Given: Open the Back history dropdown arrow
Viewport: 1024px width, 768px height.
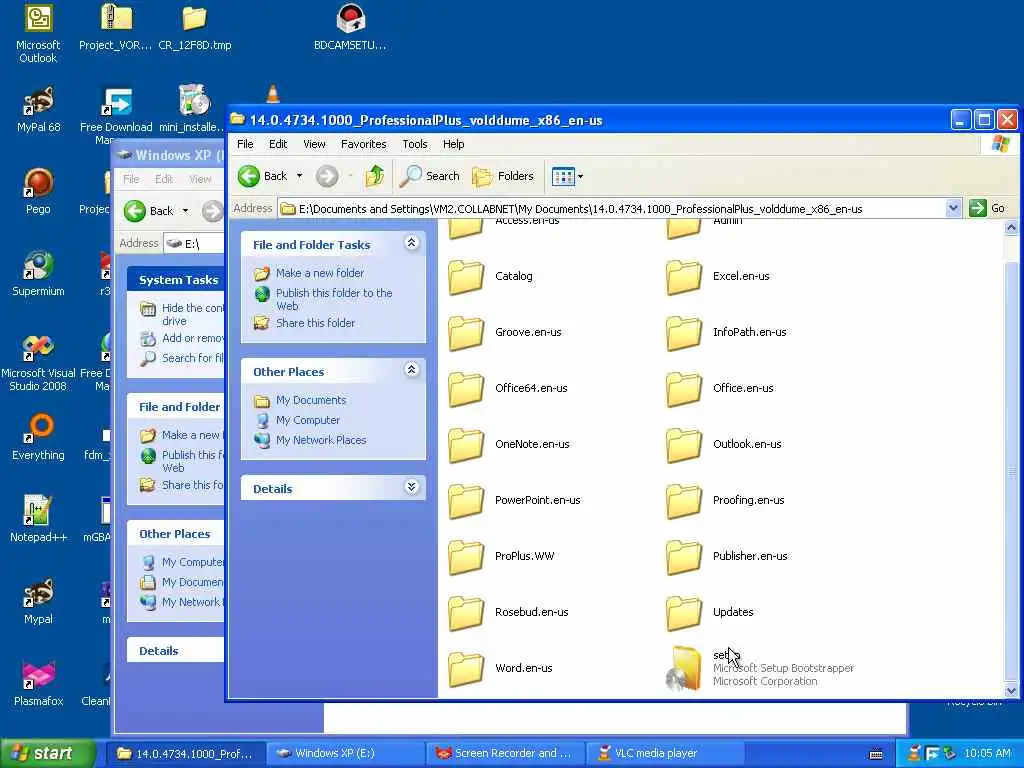Looking at the screenshot, I should (x=300, y=176).
